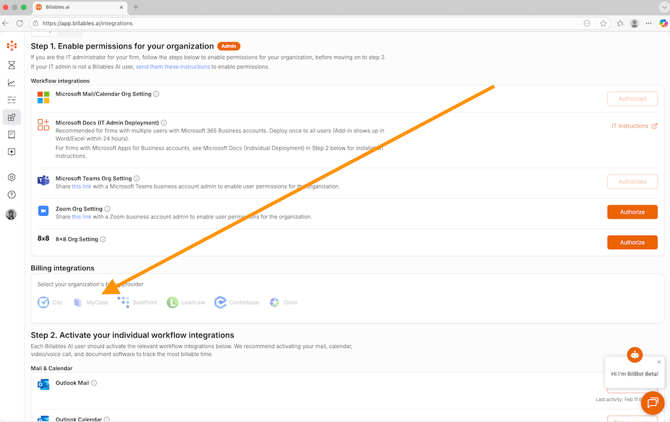
Task: Open the orange chat bubble button
Action: tap(652, 402)
